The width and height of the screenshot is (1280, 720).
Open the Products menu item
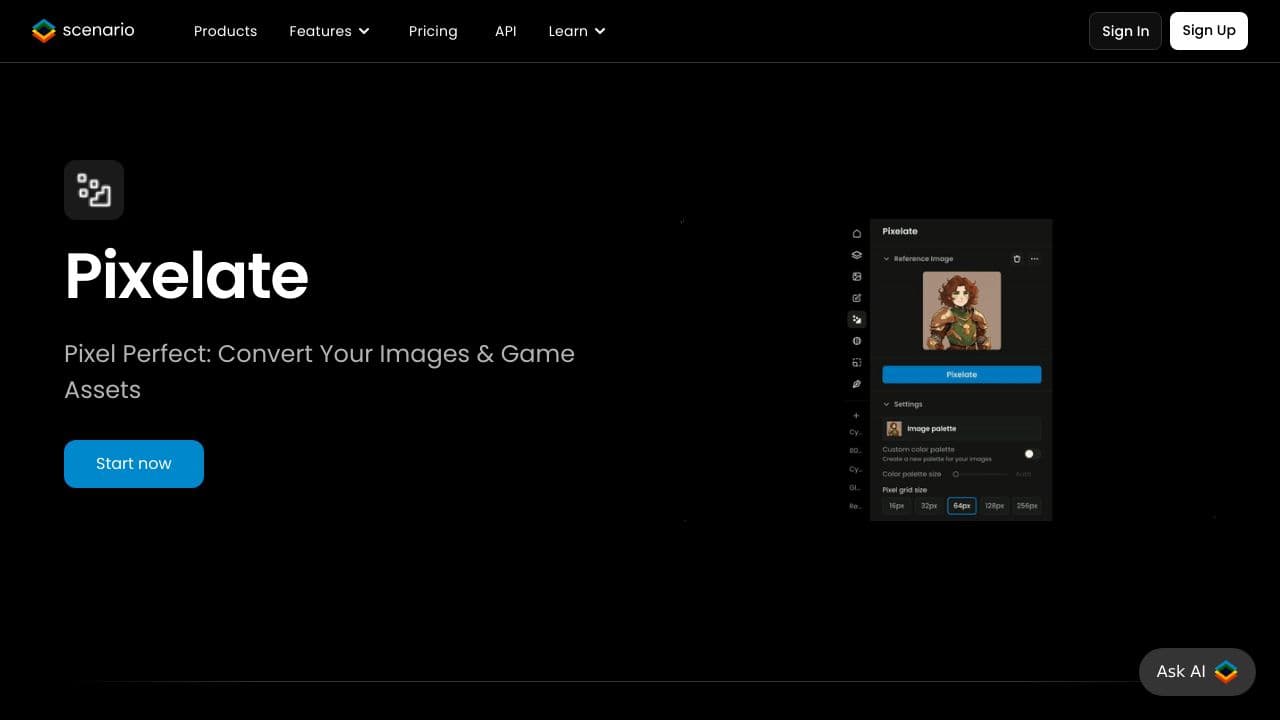(x=225, y=31)
